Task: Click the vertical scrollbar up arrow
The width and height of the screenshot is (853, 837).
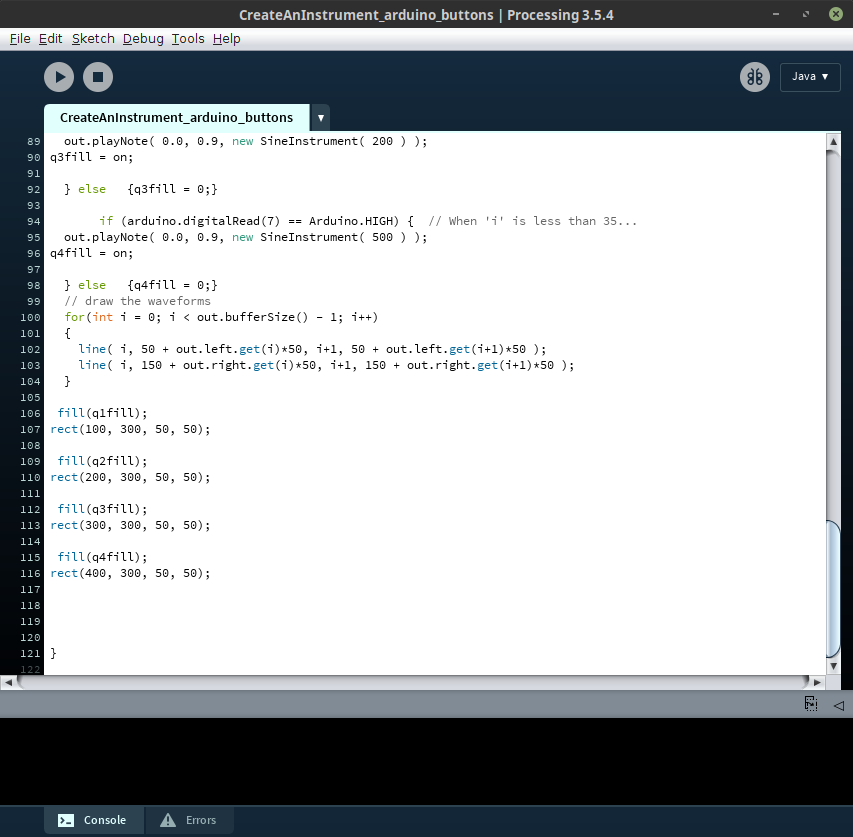Action: coord(833,141)
